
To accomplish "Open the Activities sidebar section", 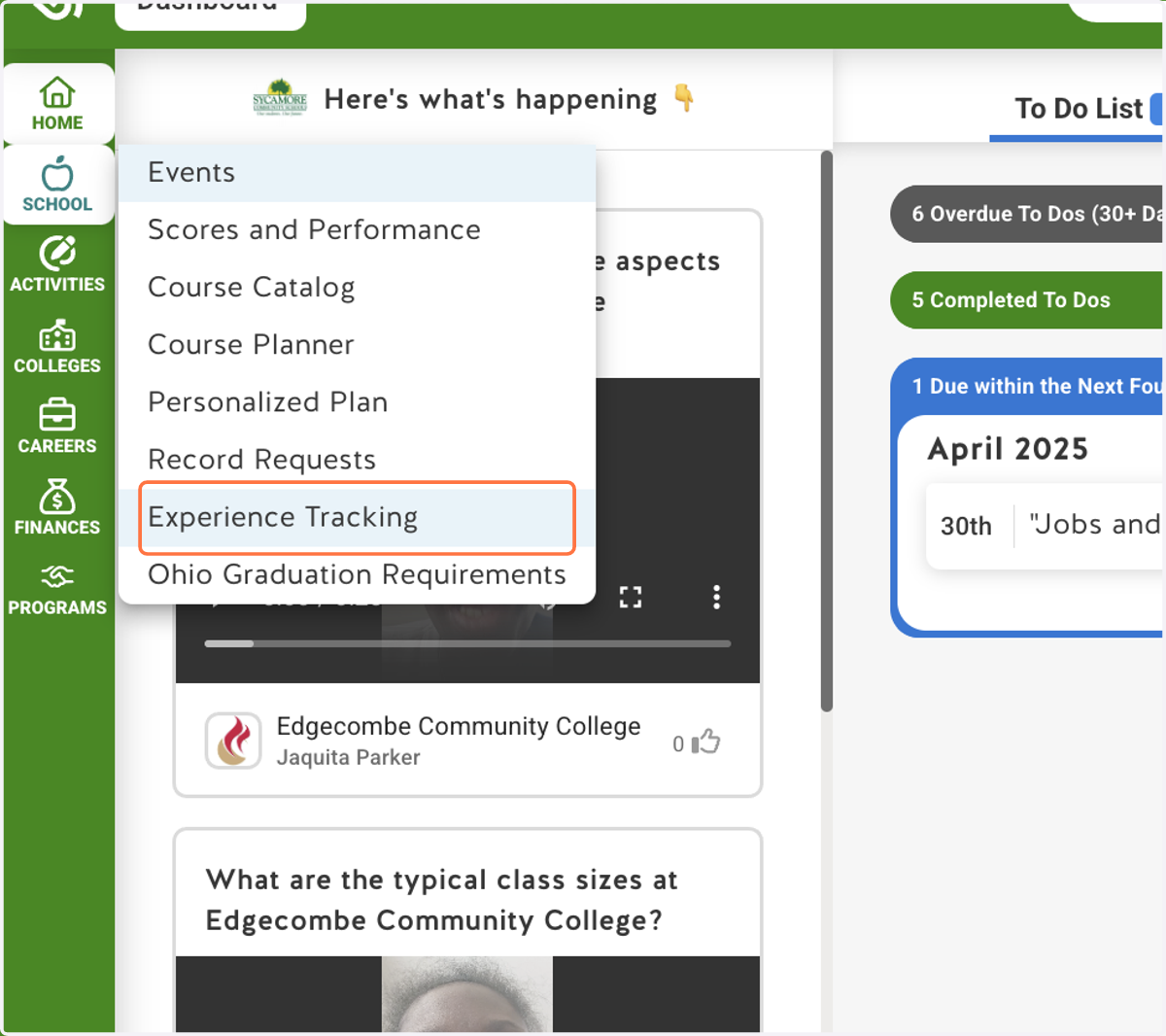I will (57, 264).
